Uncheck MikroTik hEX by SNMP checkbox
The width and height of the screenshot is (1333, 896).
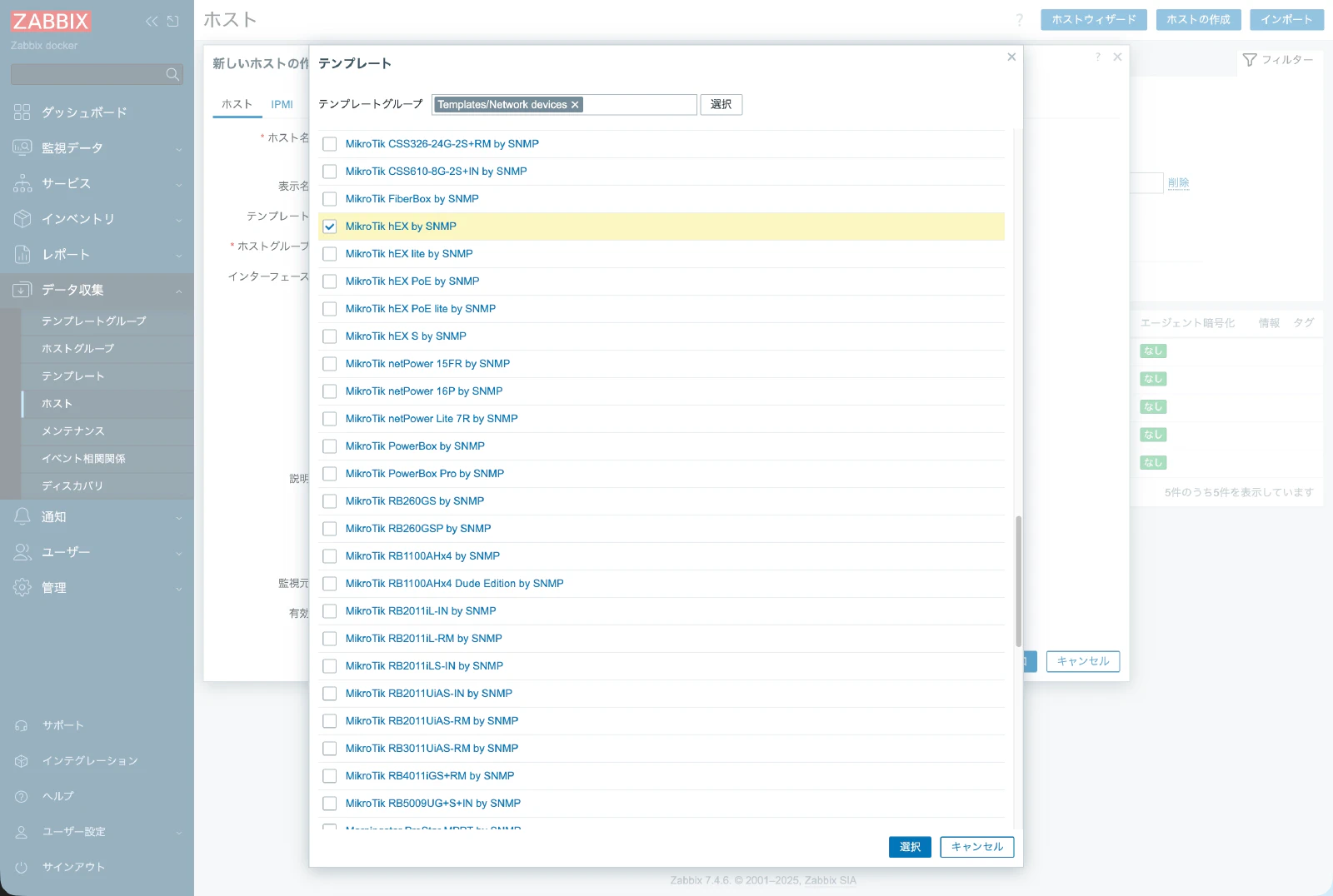pyautogui.click(x=330, y=226)
